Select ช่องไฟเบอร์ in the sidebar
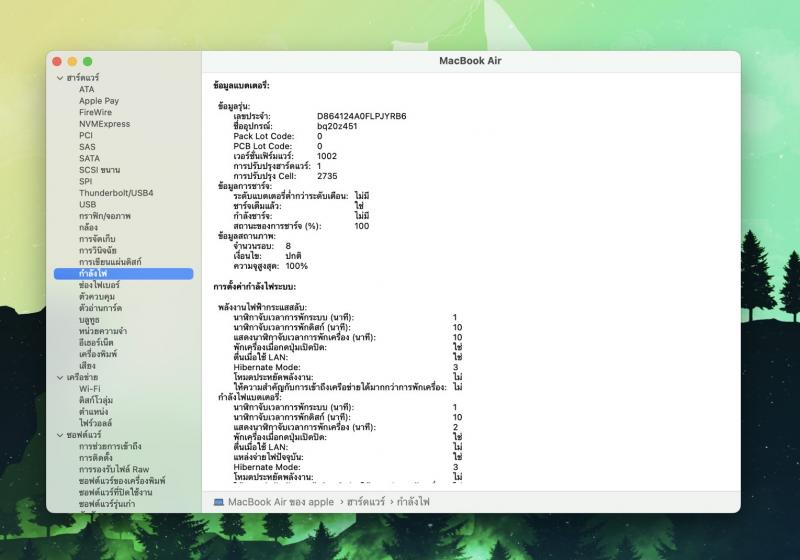800x560 pixels. point(99,285)
